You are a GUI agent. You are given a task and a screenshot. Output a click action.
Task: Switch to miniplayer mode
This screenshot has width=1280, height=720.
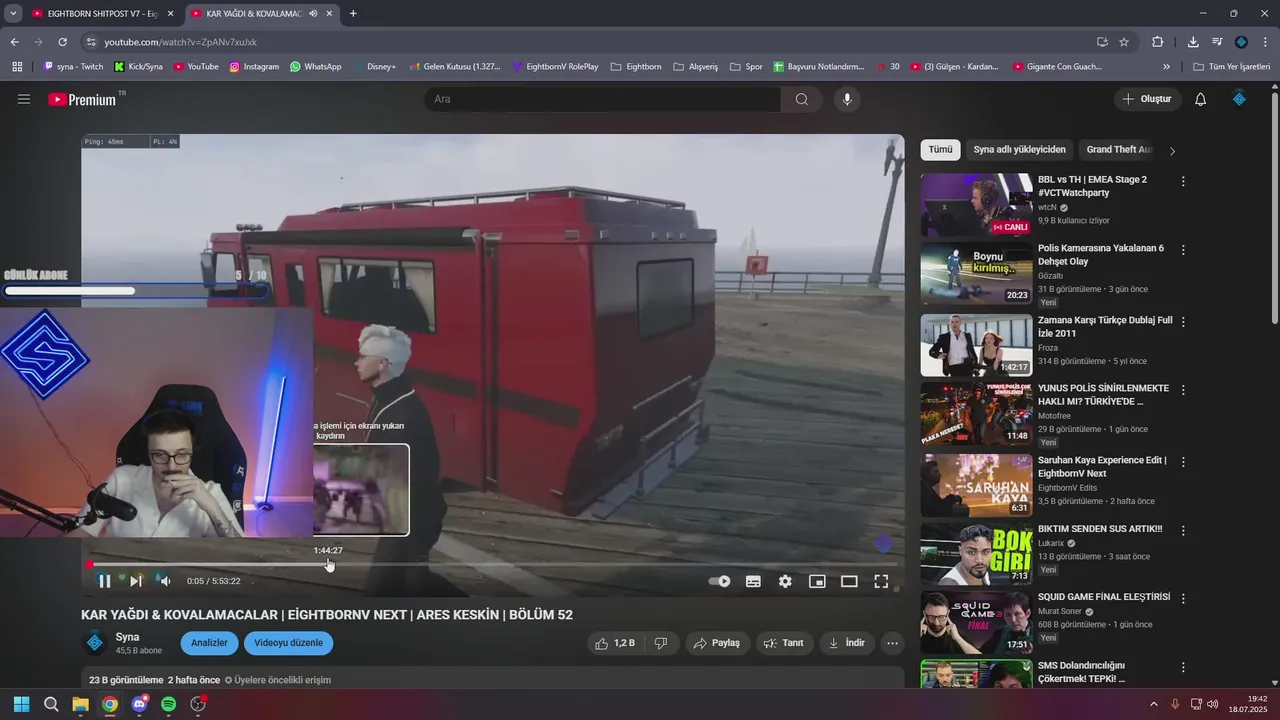(817, 581)
